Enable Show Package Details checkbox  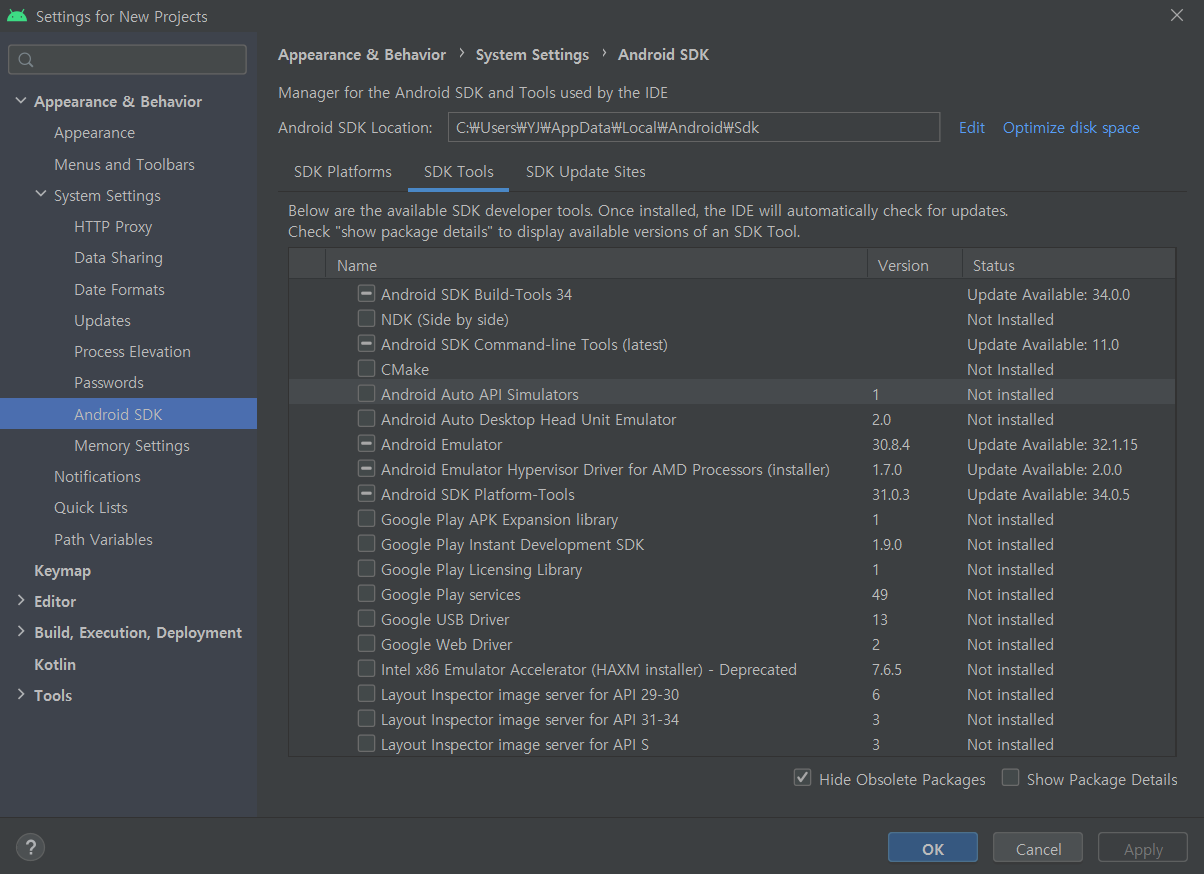pos(1010,778)
